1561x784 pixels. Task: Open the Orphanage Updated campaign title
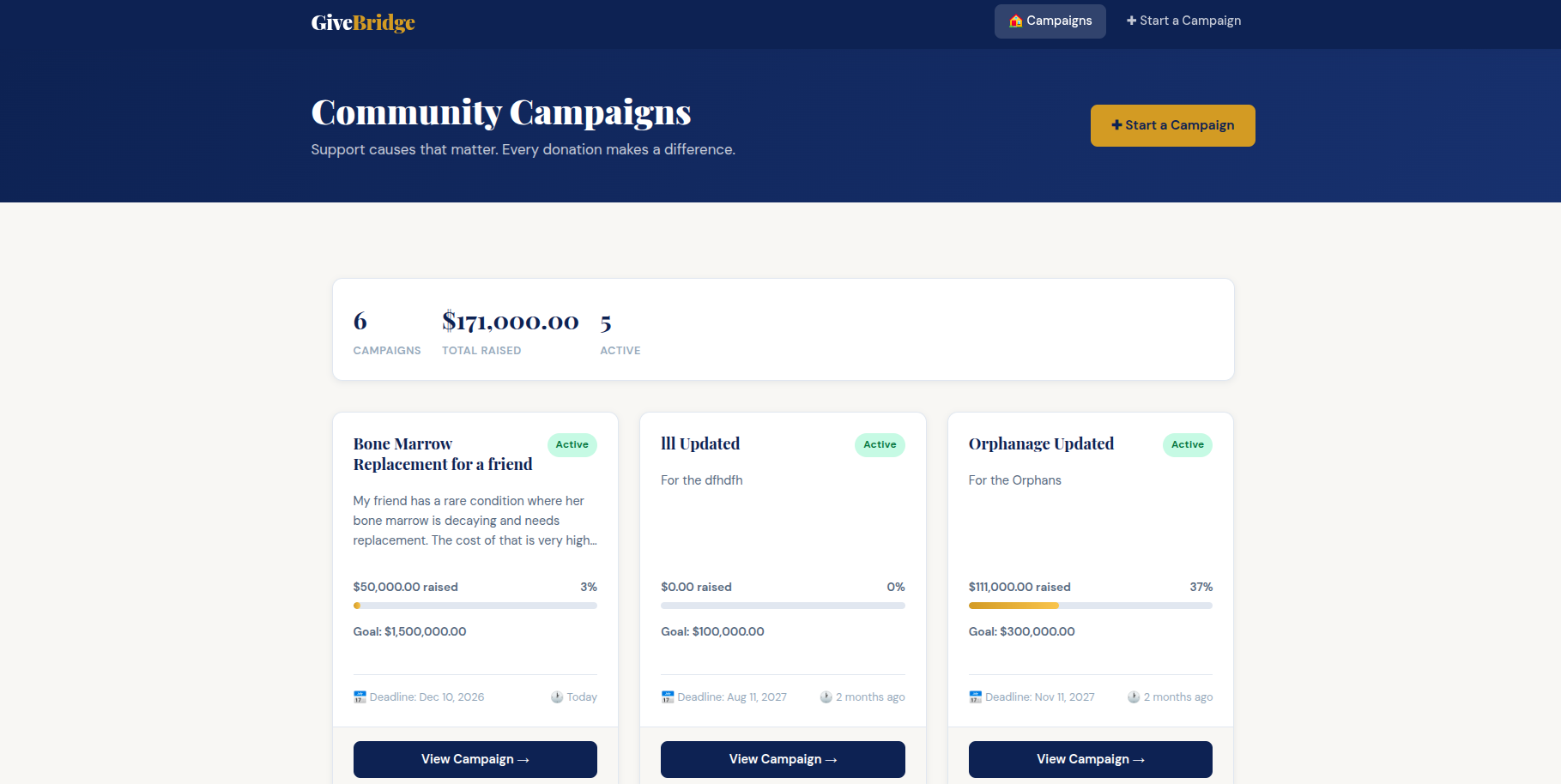[x=1041, y=443]
